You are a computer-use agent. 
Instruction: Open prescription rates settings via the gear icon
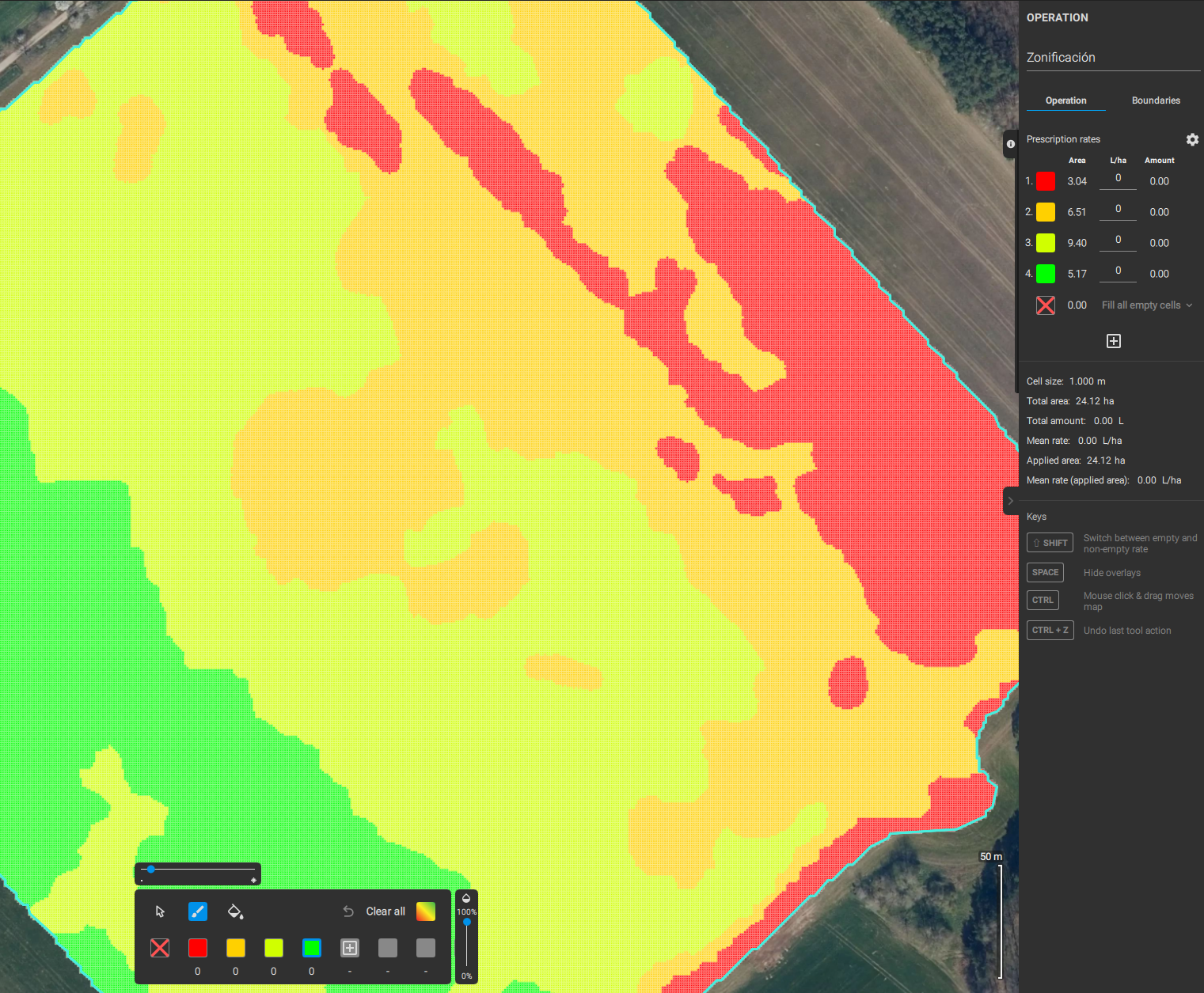coord(1192,139)
